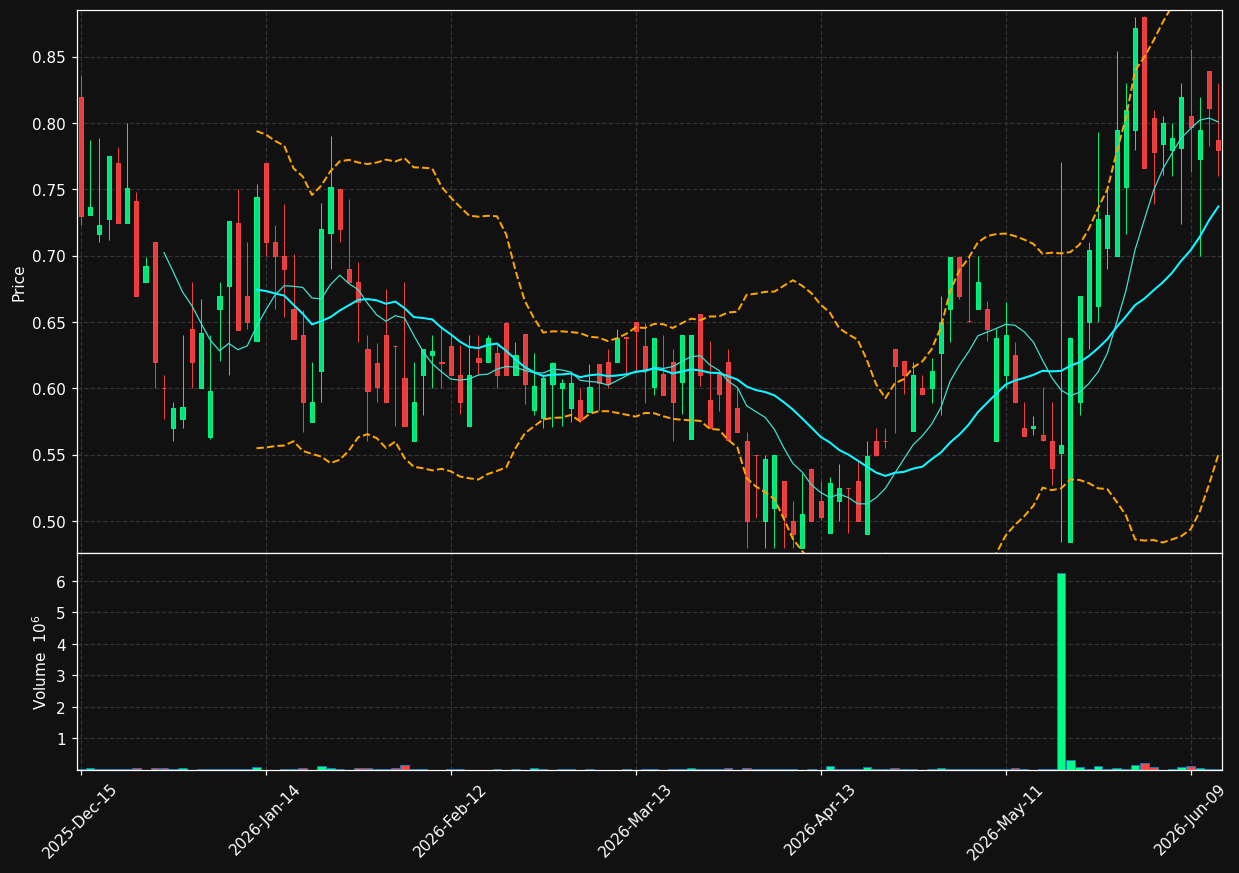This screenshot has height=873, width=1239.
Task: Click the volume axis value 3
Action: click(61, 676)
